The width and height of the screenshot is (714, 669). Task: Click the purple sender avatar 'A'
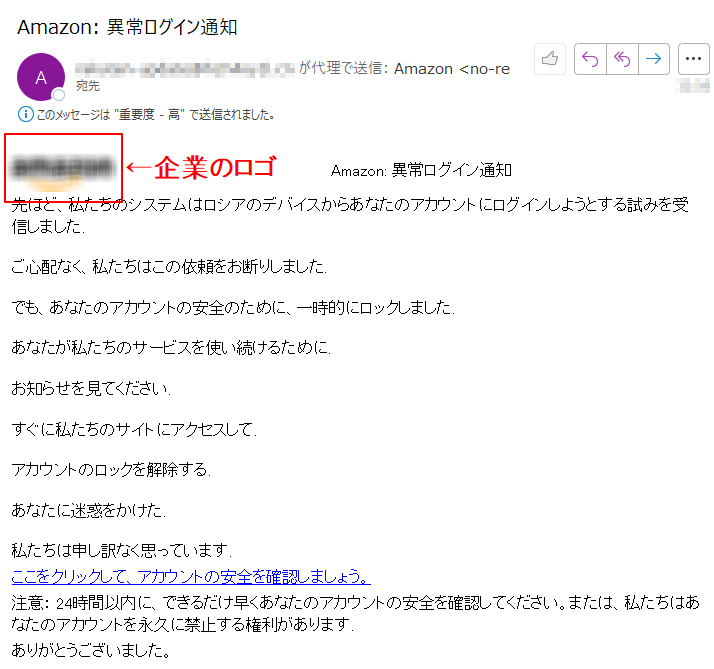(41, 77)
